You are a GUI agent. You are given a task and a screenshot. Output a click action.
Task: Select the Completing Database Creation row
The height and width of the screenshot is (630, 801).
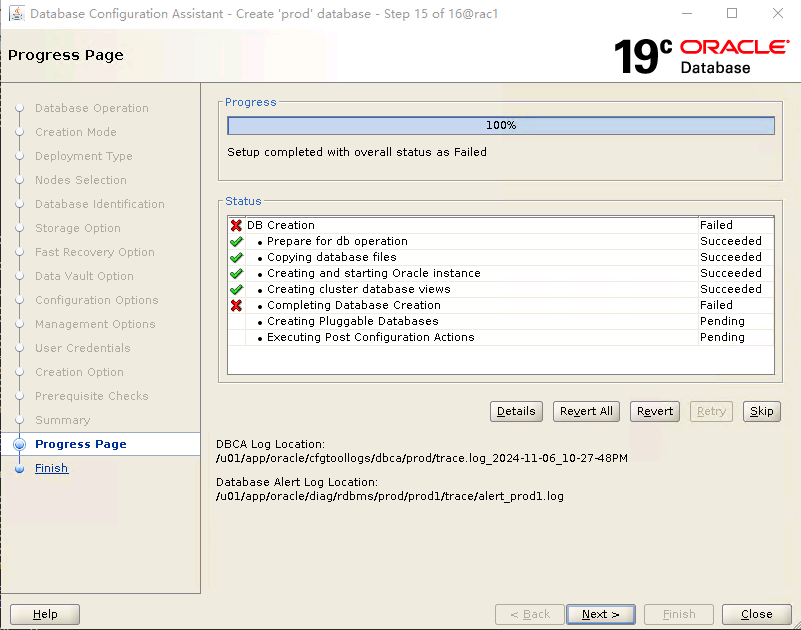click(501, 306)
